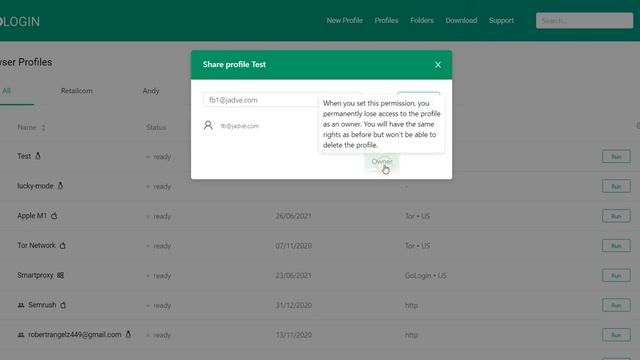Click the shared user fb@jadve.com
Screen dimensions: 640x360
tap(240, 126)
